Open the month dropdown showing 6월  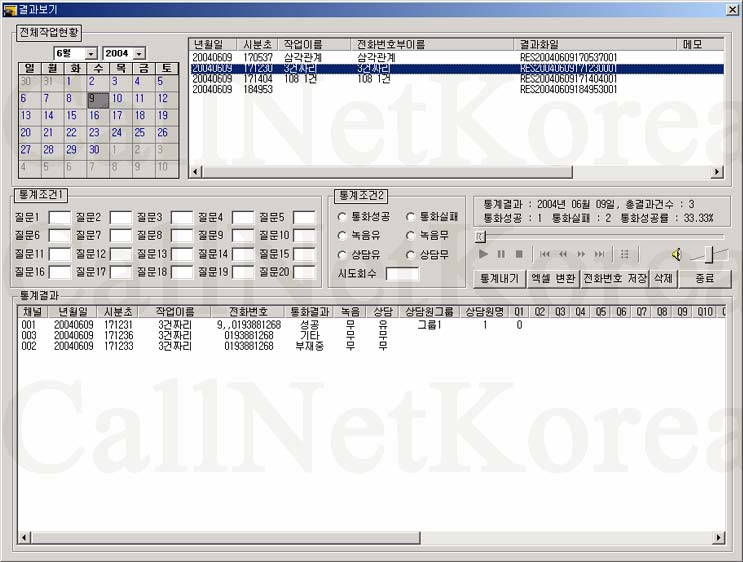click(x=91, y=53)
